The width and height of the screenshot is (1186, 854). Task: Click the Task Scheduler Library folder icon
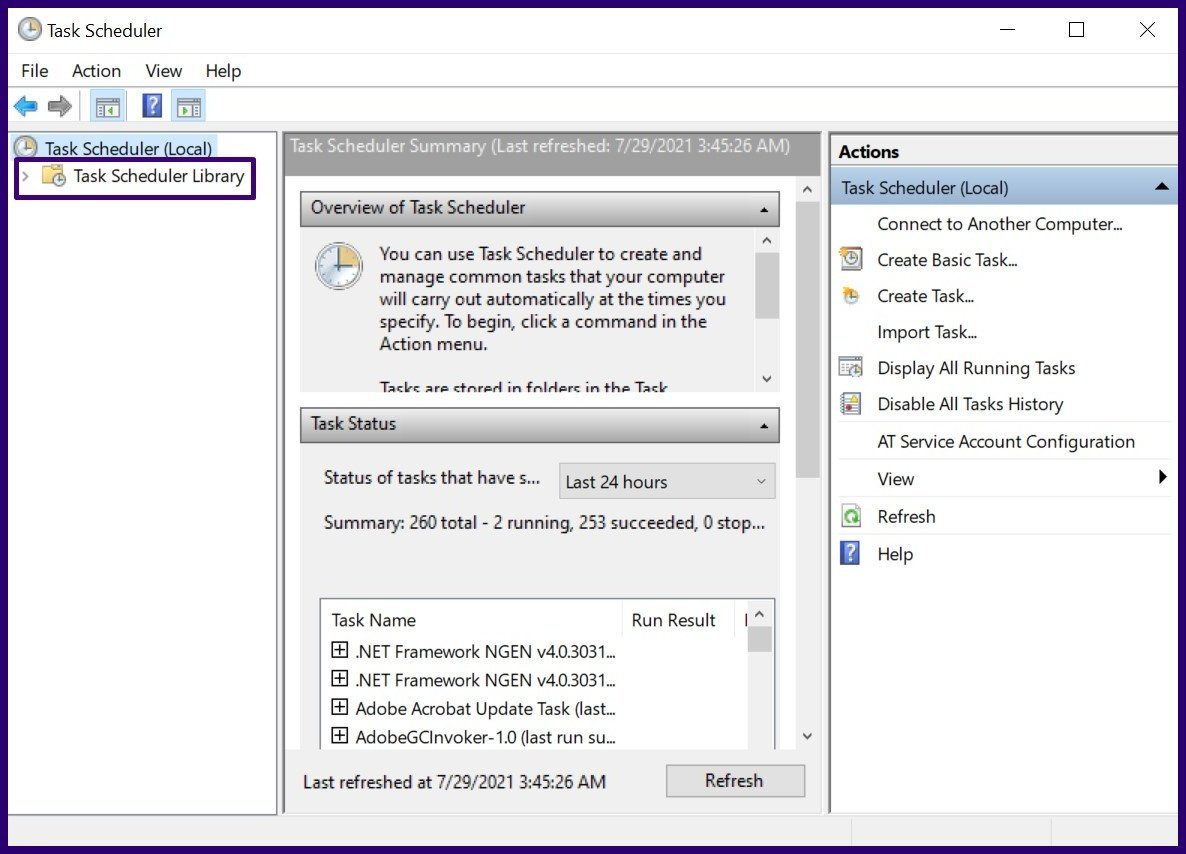(x=54, y=176)
